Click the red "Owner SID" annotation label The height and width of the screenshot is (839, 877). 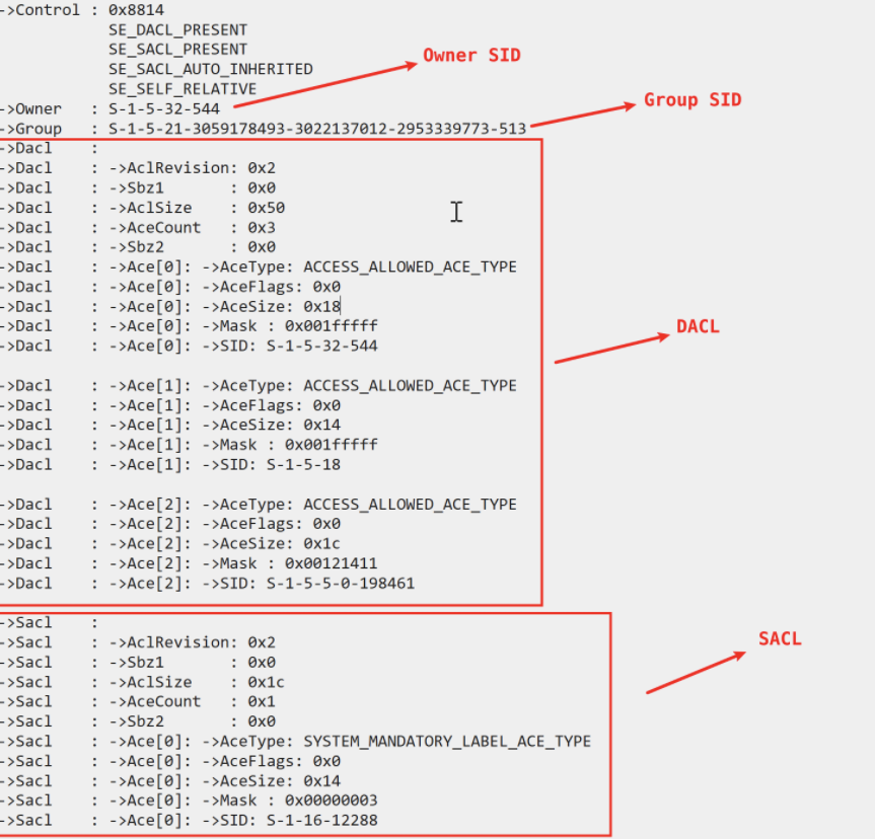pyautogui.click(x=471, y=55)
